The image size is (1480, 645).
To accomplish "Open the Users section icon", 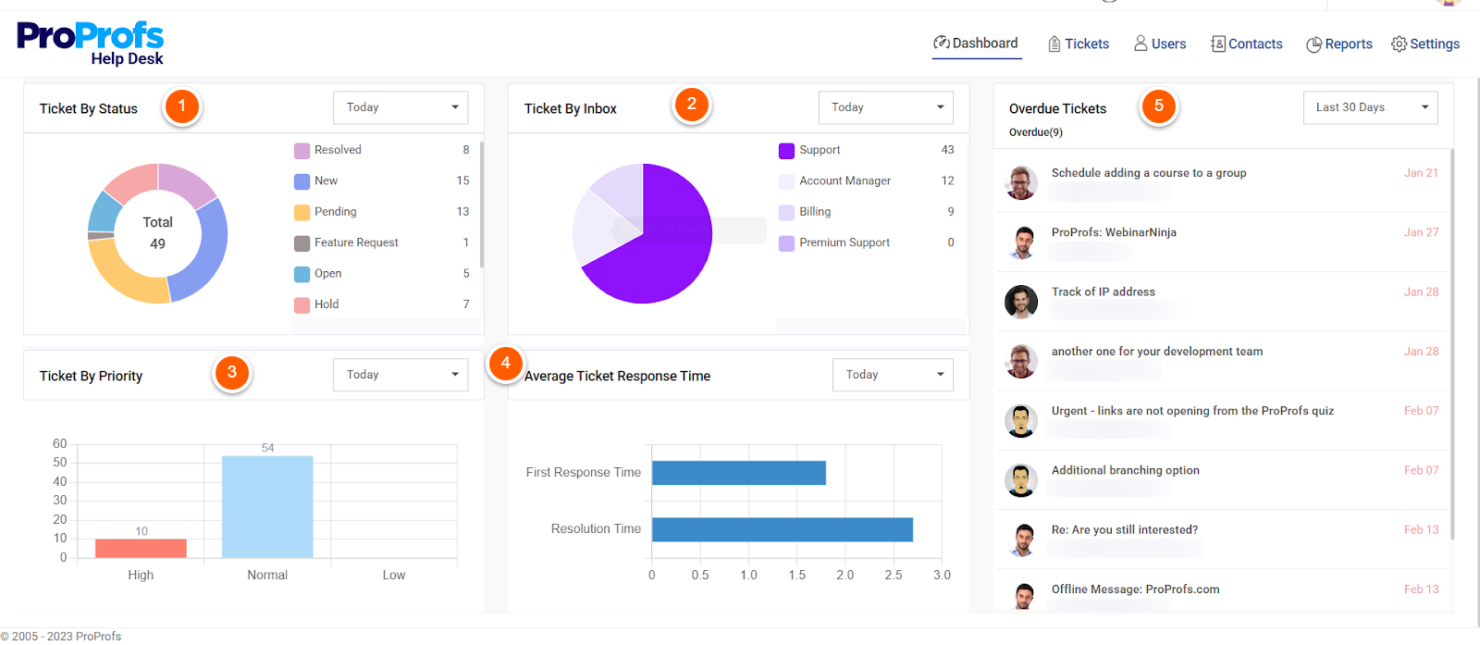I will pos(1140,43).
